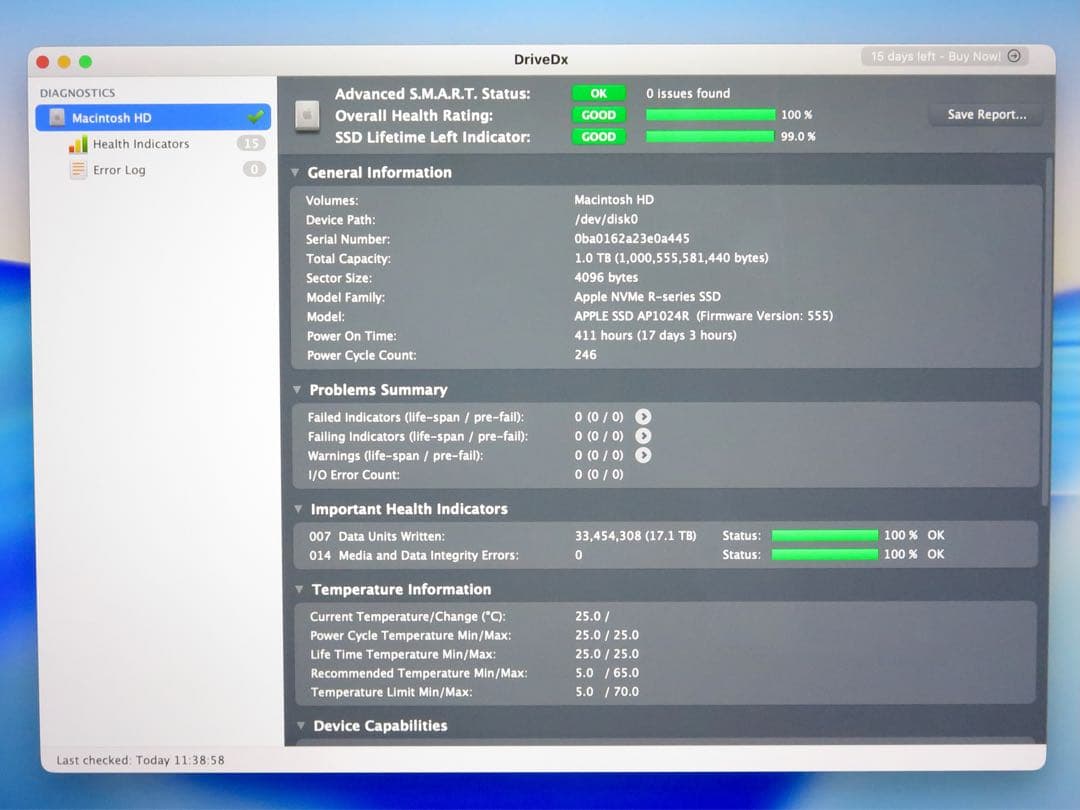Click 'Apple NVMe R-series SSD' model family
Viewport: 1080px width, 810px height.
(x=647, y=296)
